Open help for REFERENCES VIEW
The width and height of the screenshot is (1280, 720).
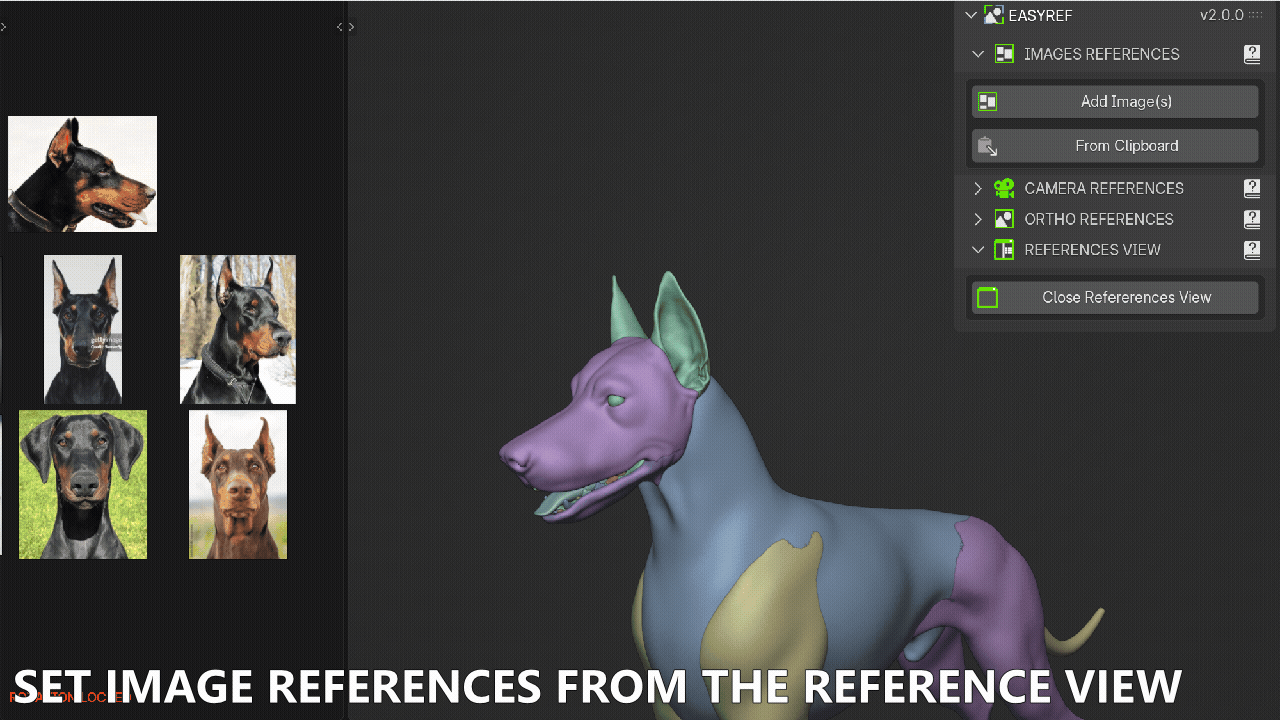[1252, 250]
